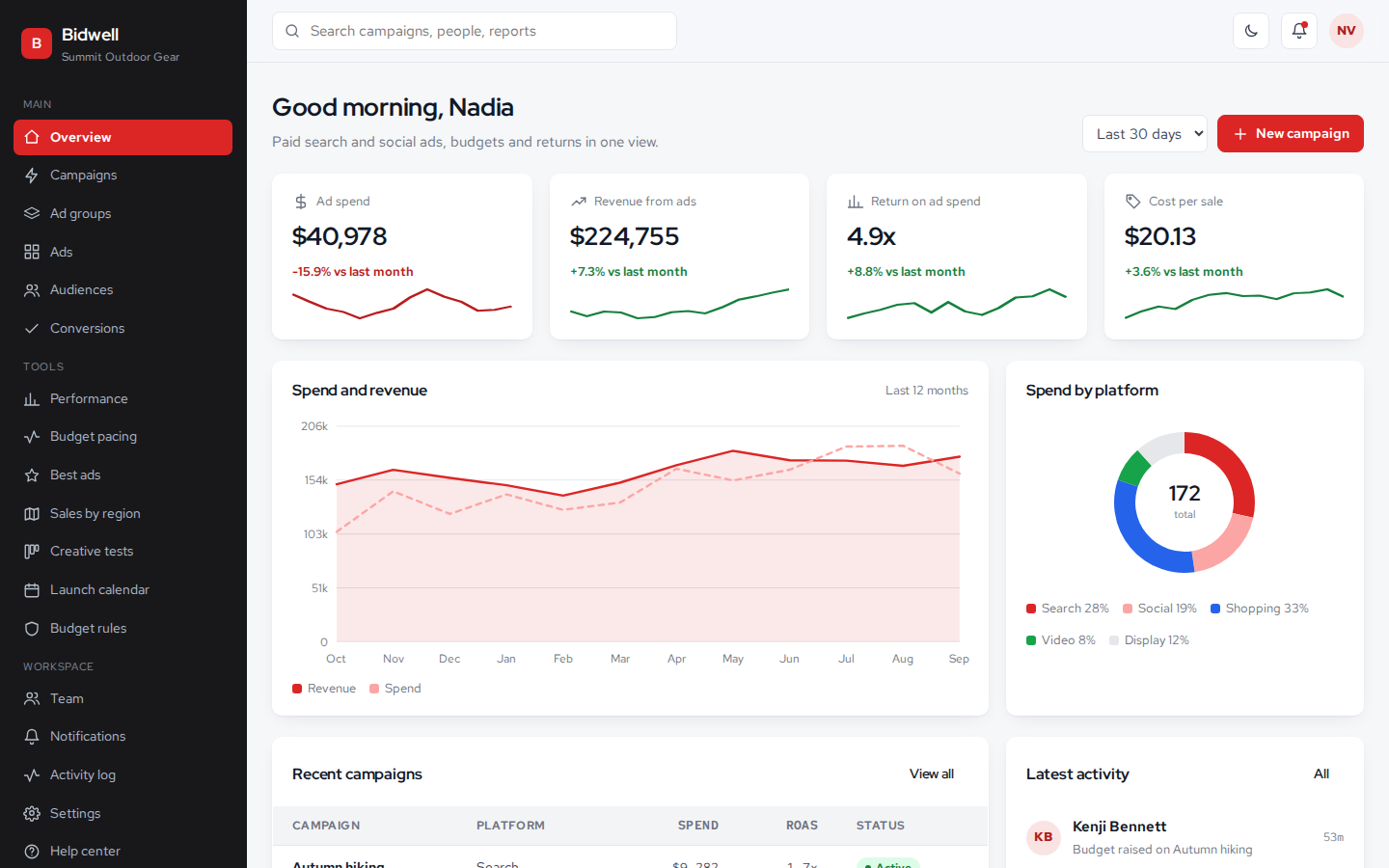Click the Notifications bell icon in sidebar

click(32, 737)
